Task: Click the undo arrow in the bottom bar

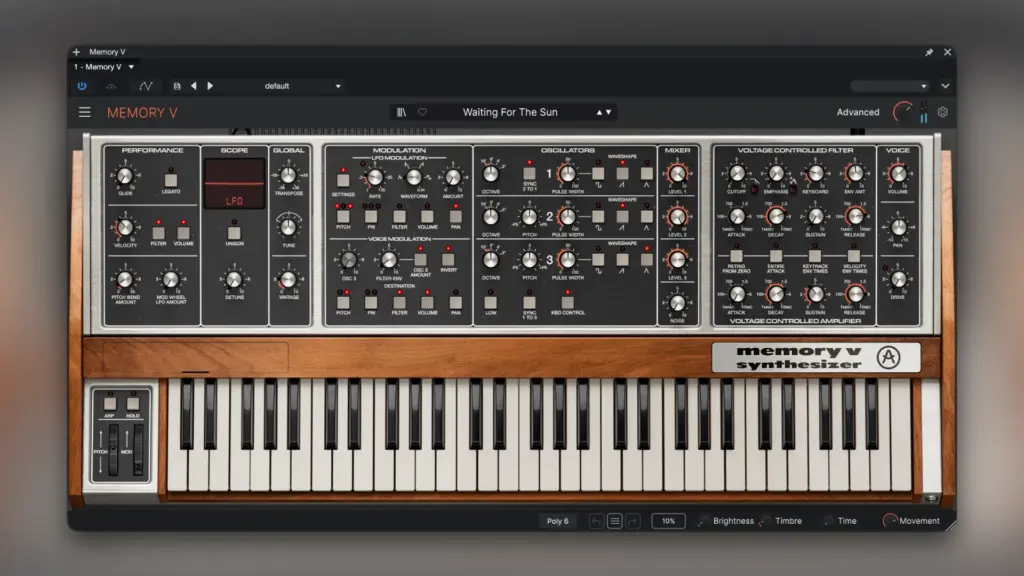Action: click(x=596, y=521)
